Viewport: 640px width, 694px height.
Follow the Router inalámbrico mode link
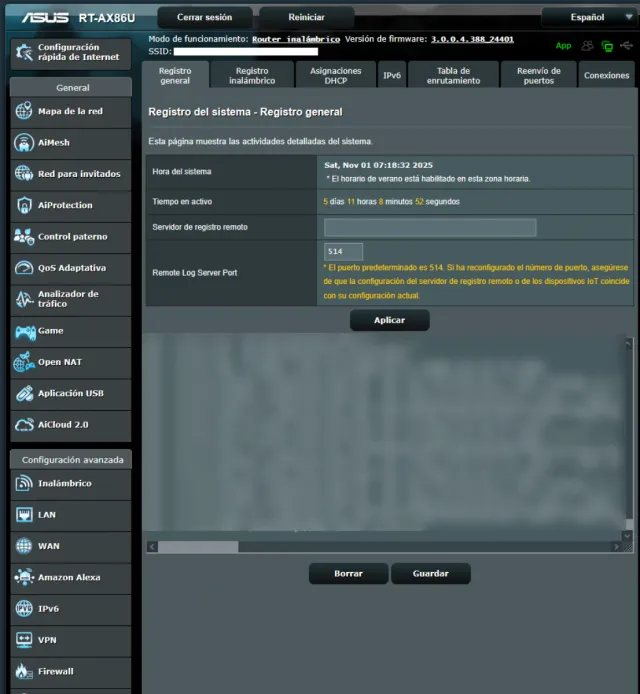[296, 39]
